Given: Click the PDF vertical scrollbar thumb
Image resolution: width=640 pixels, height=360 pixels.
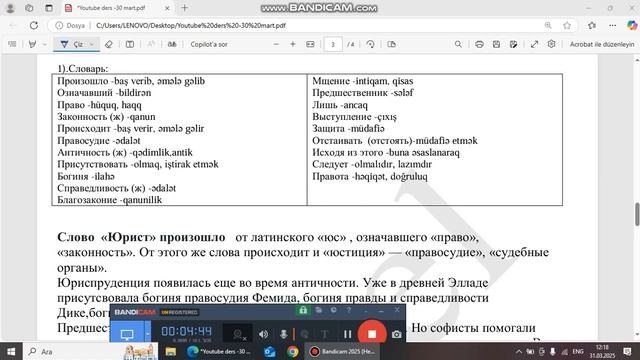Looking at the screenshot, I should pos(637,213).
